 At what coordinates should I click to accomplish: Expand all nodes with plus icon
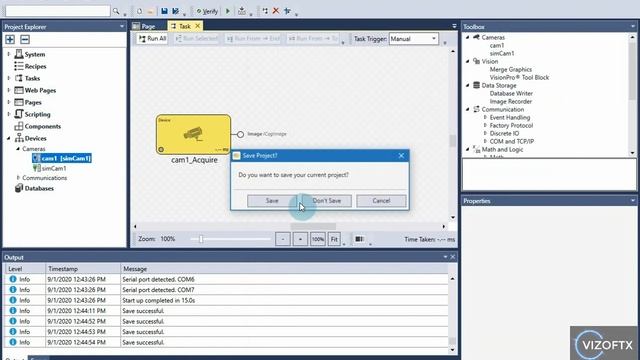(10, 40)
